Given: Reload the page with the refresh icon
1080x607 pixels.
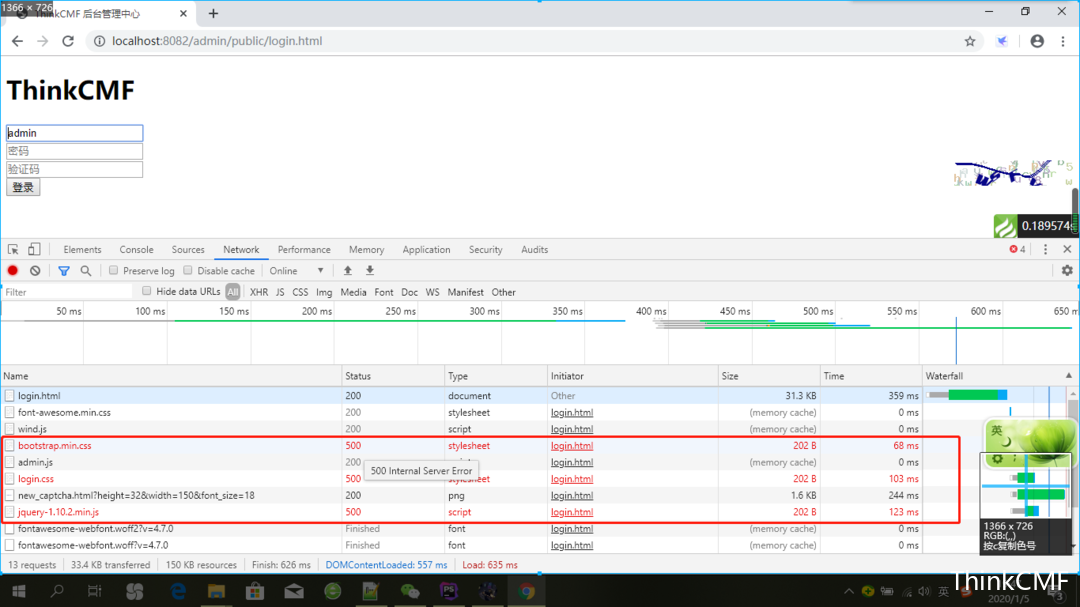Looking at the screenshot, I should point(68,41).
